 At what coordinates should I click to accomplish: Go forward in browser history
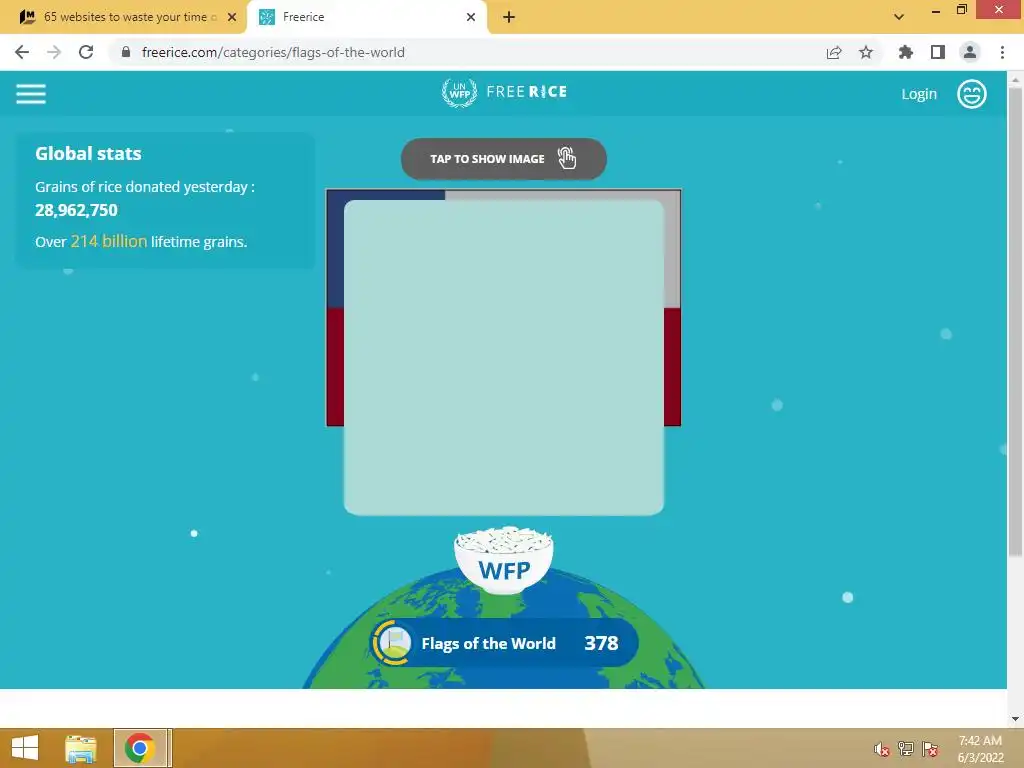(x=54, y=52)
